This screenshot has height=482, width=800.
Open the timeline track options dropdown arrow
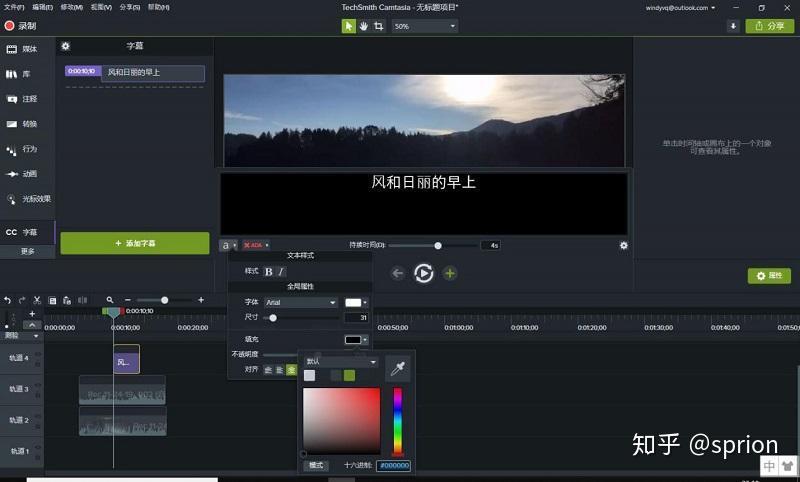[36, 336]
